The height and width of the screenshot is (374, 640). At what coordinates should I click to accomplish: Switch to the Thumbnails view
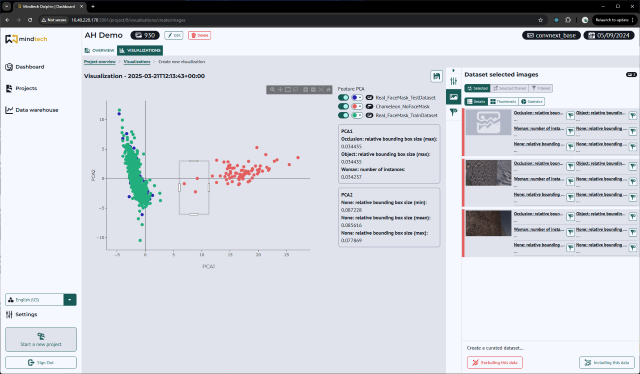503,101
